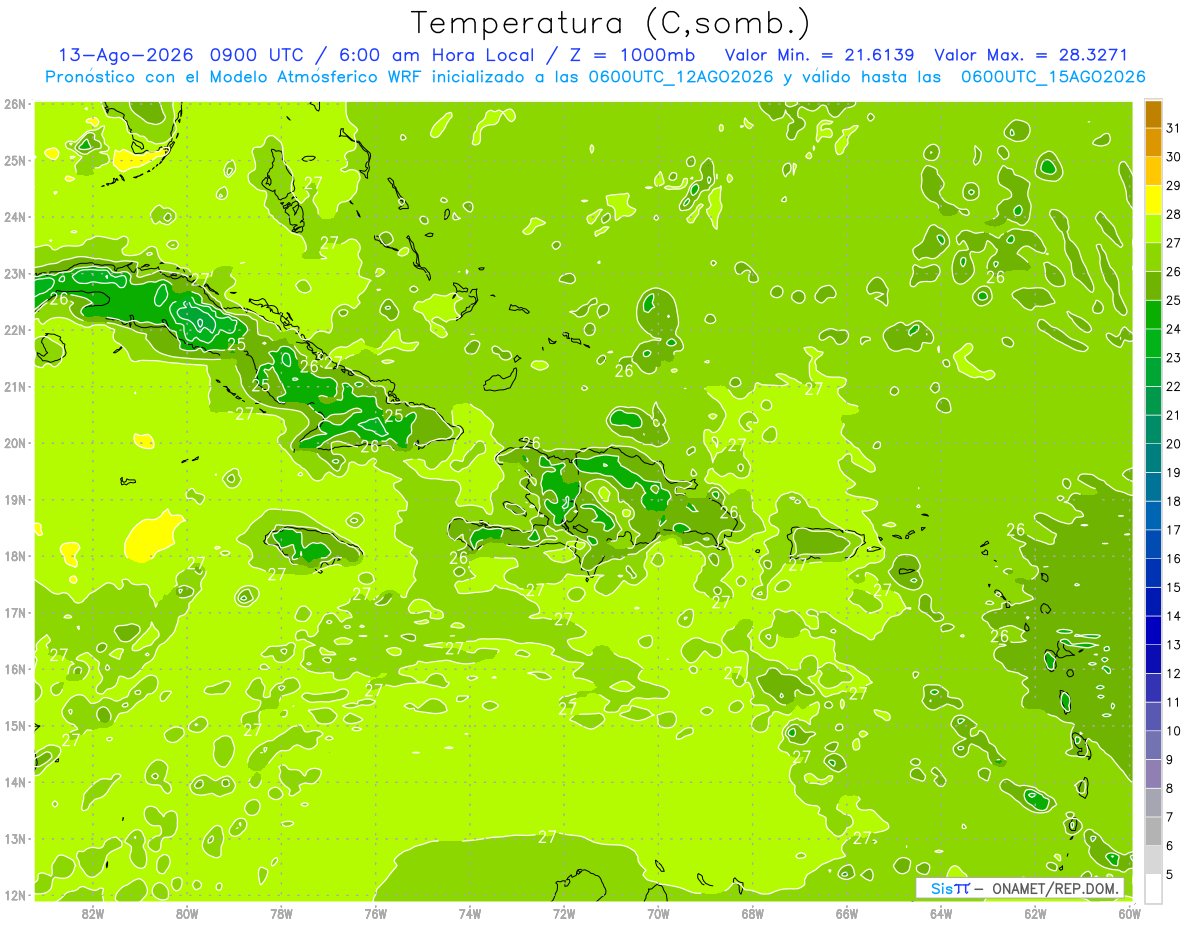The height and width of the screenshot is (927, 1200).
Task: Click the 'ONAMET/REP.DOM.' credit label
Action: (1055, 888)
